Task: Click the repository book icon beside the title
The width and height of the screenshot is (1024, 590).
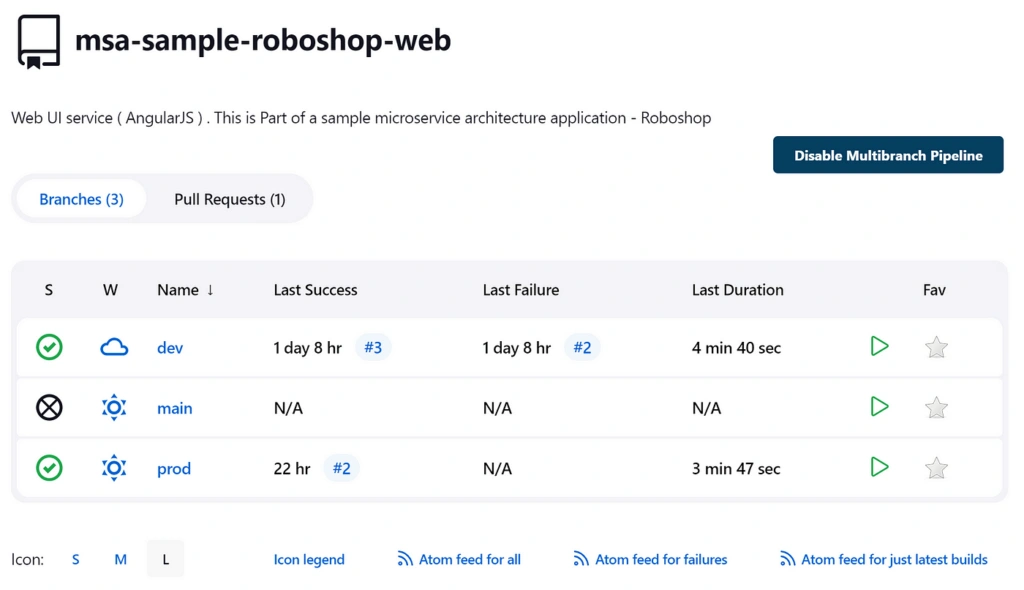Action: pyautogui.click(x=38, y=42)
